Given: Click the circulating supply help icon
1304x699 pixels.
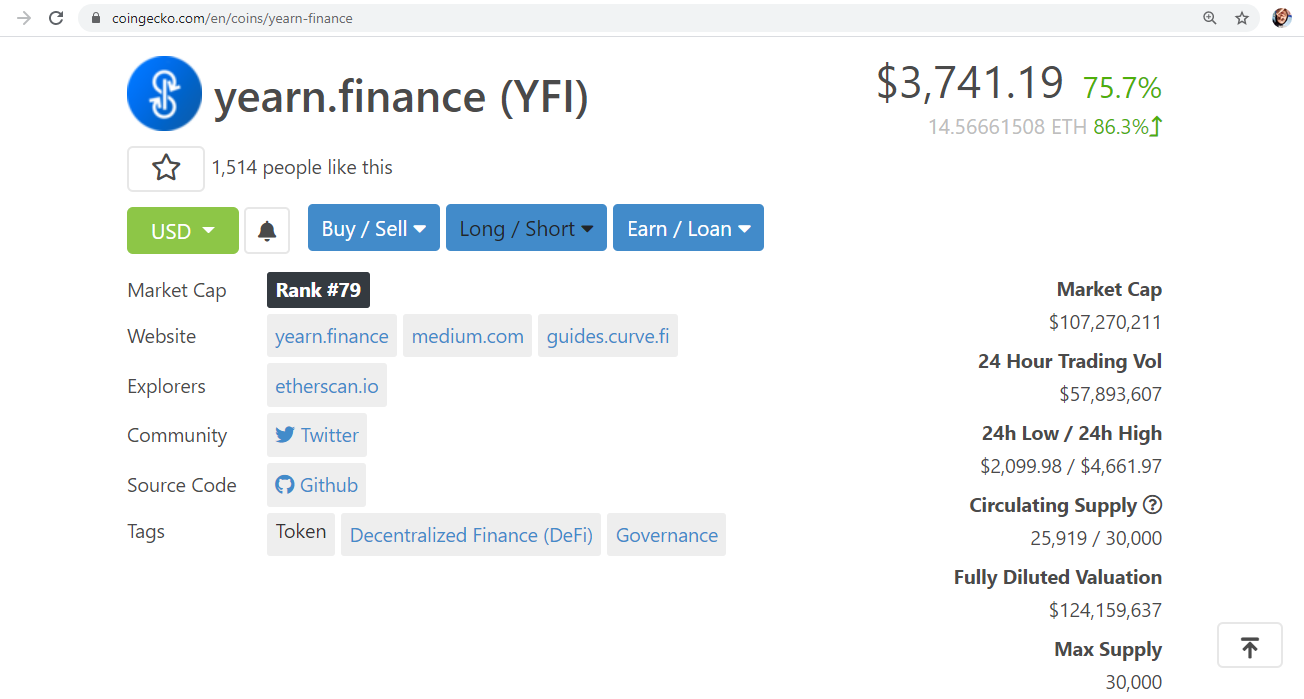Looking at the screenshot, I should click(1152, 505).
